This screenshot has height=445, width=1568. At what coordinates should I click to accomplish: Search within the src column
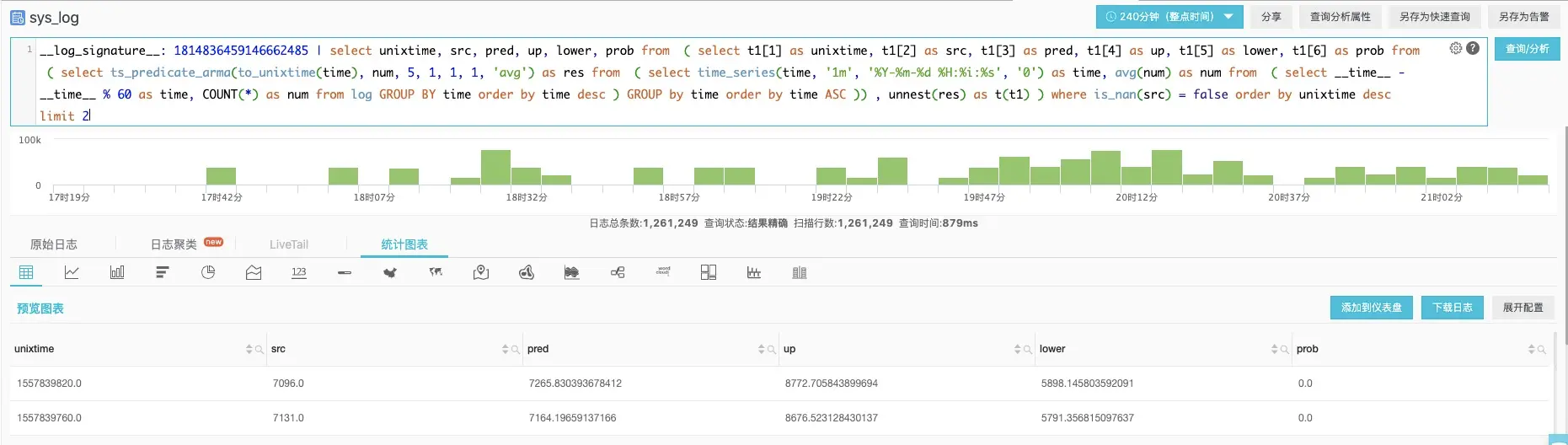click(x=516, y=349)
